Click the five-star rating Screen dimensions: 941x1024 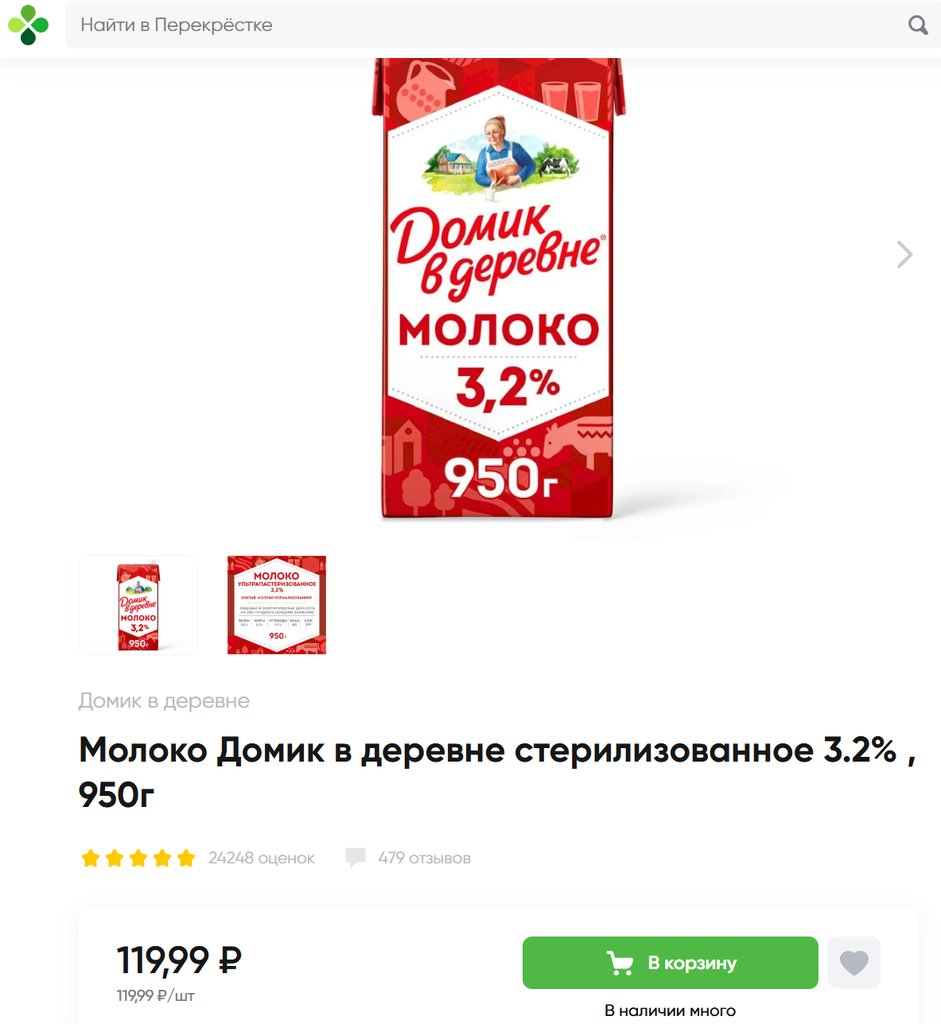[138, 857]
